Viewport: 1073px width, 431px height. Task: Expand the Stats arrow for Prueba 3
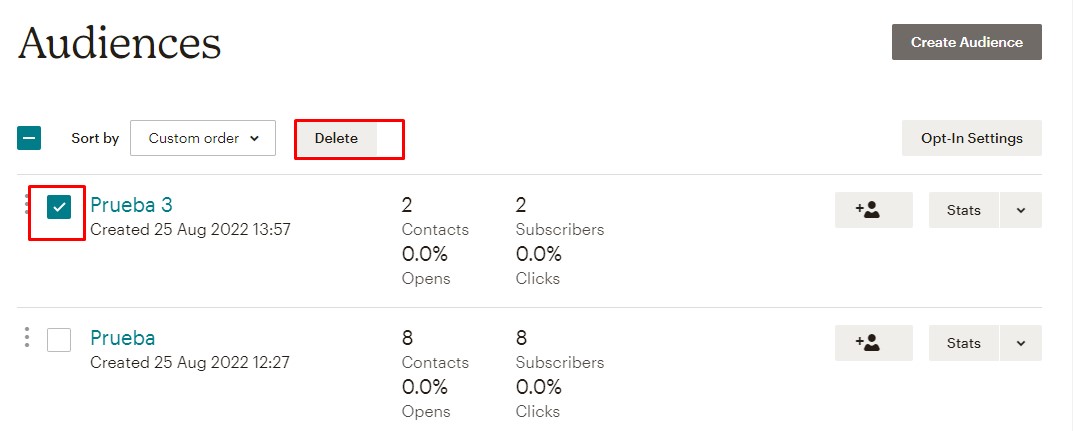[x=1021, y=210]
